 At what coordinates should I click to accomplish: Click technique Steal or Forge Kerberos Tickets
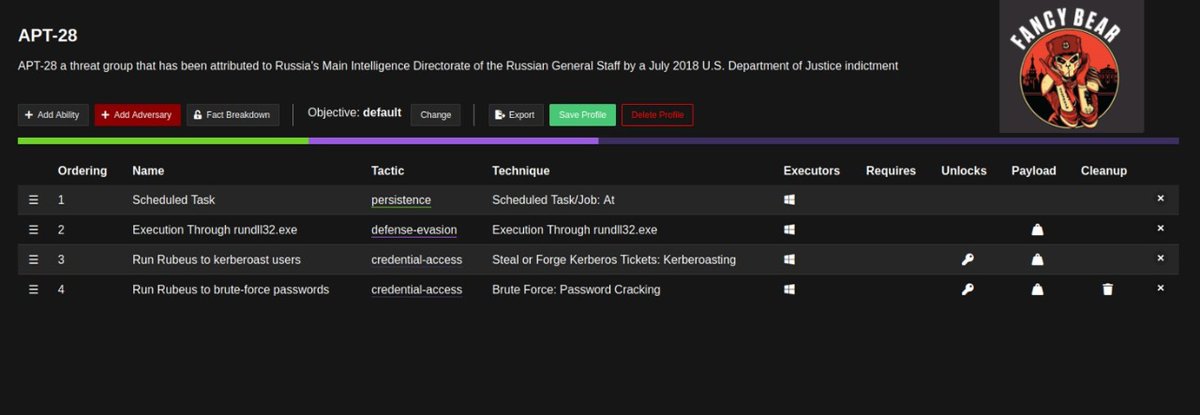(614, 260)
